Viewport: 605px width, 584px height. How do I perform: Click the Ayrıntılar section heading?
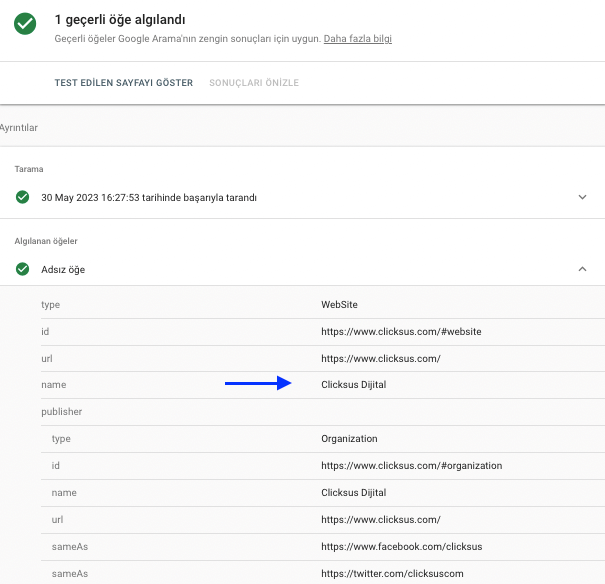click(x=19, y=128)
